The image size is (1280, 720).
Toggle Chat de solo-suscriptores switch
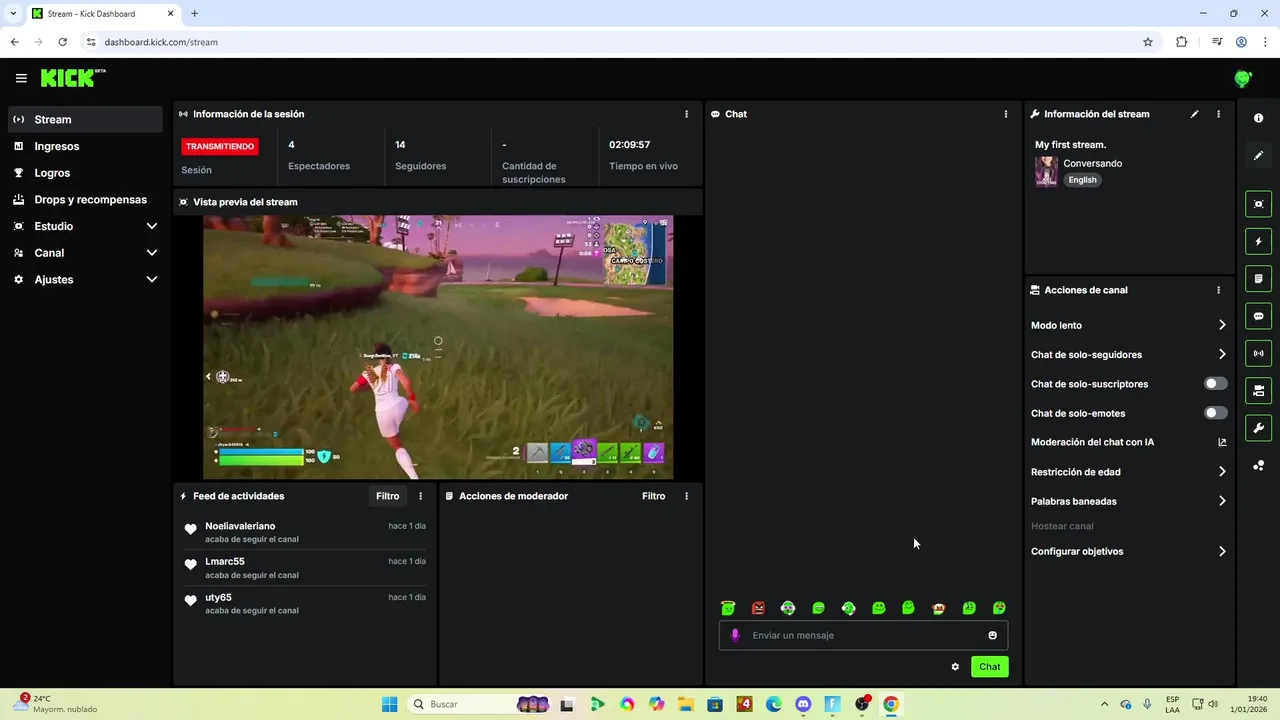(1215, 384)
